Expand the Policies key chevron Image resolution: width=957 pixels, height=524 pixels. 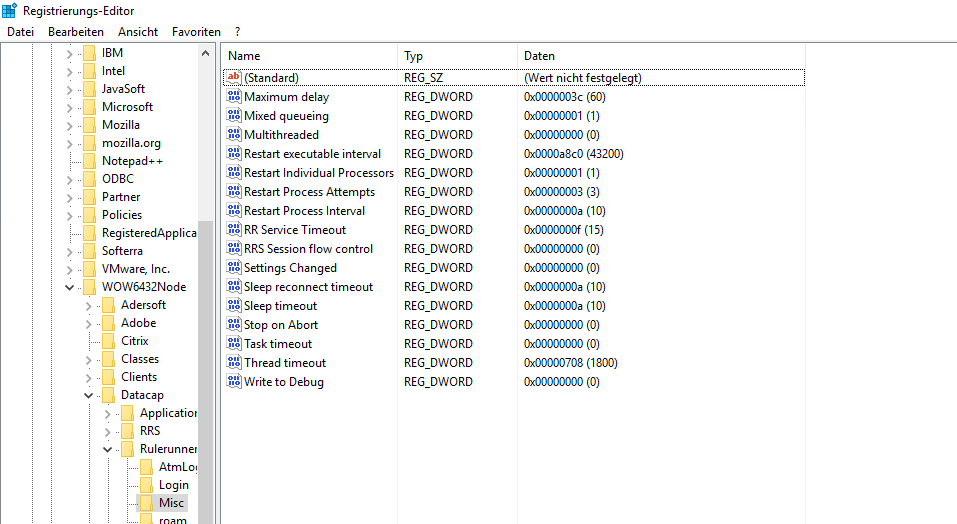70,216
